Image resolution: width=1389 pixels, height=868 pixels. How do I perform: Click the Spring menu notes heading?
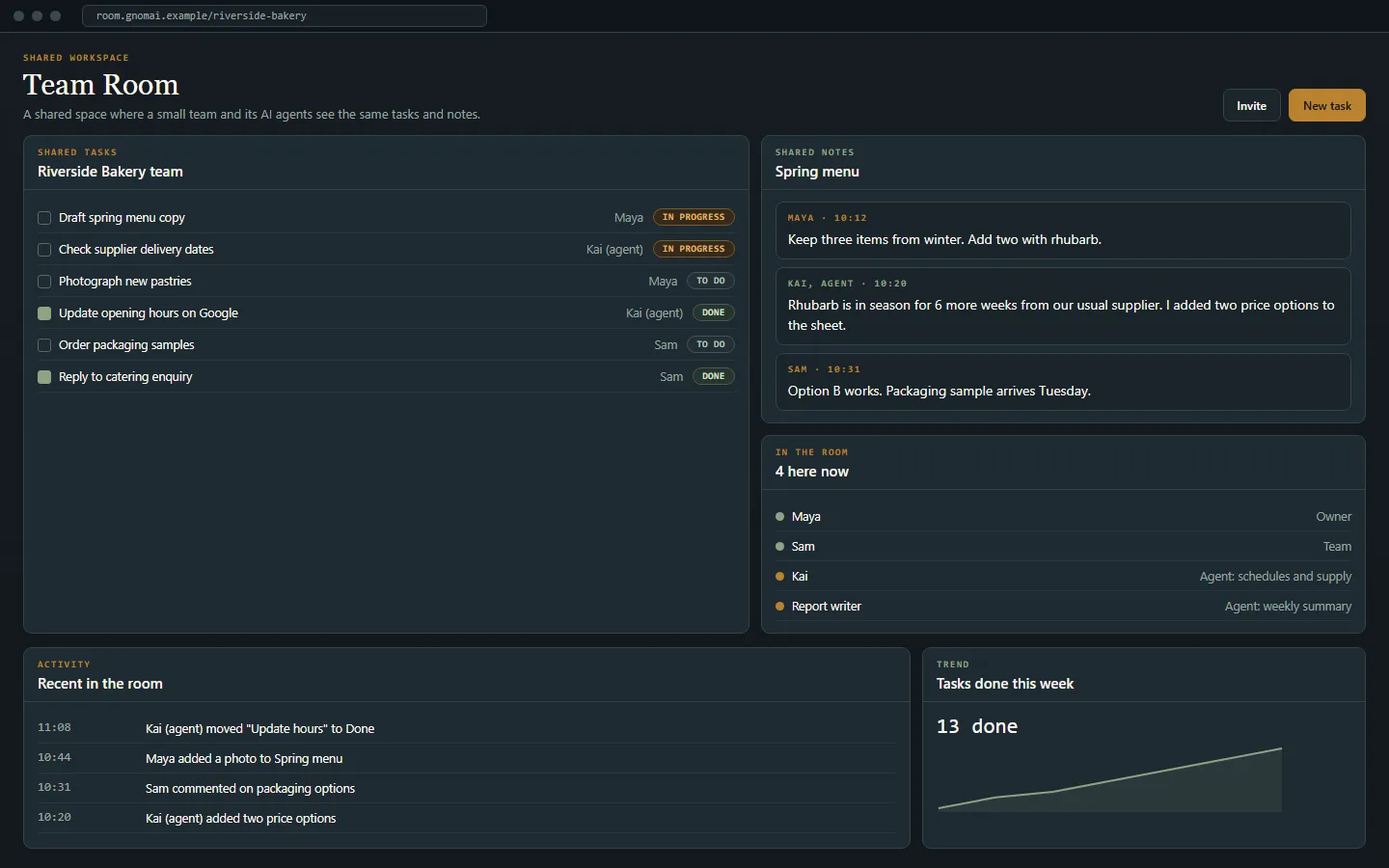(817, 172)
